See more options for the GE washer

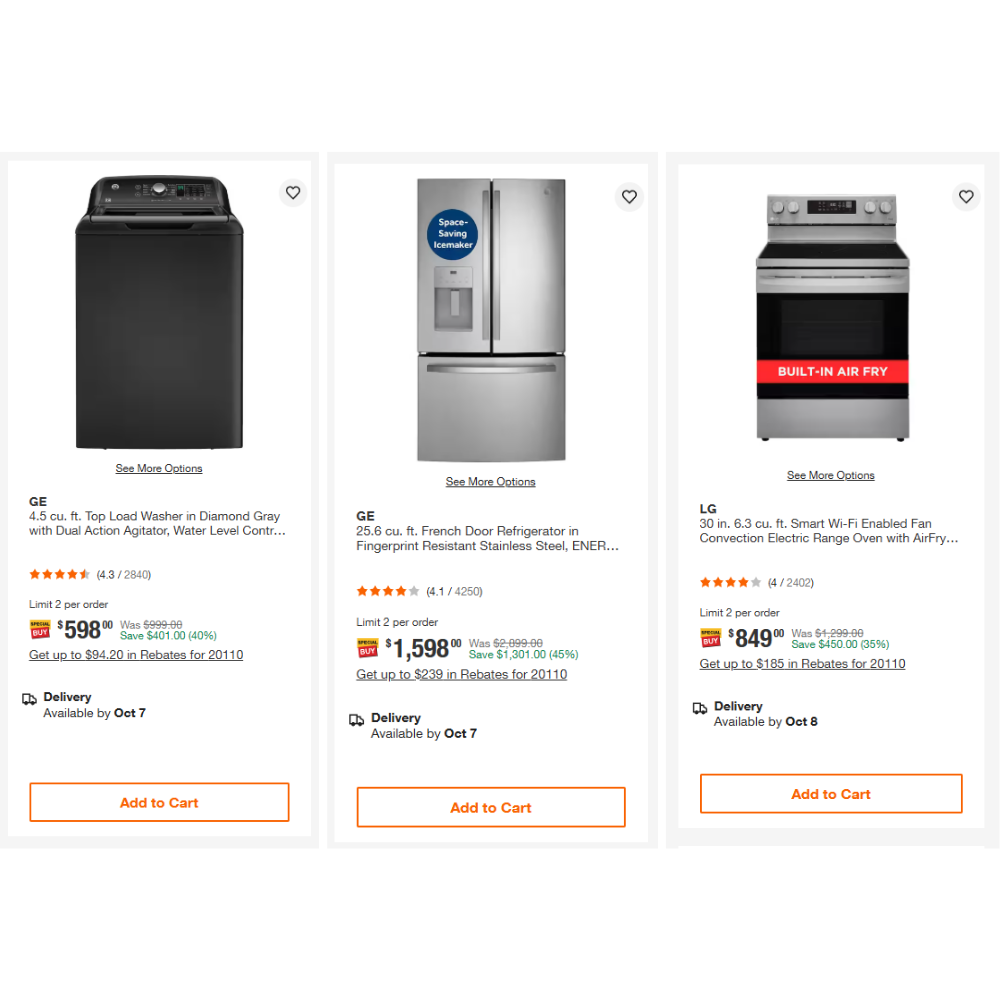tap(159, 468)
